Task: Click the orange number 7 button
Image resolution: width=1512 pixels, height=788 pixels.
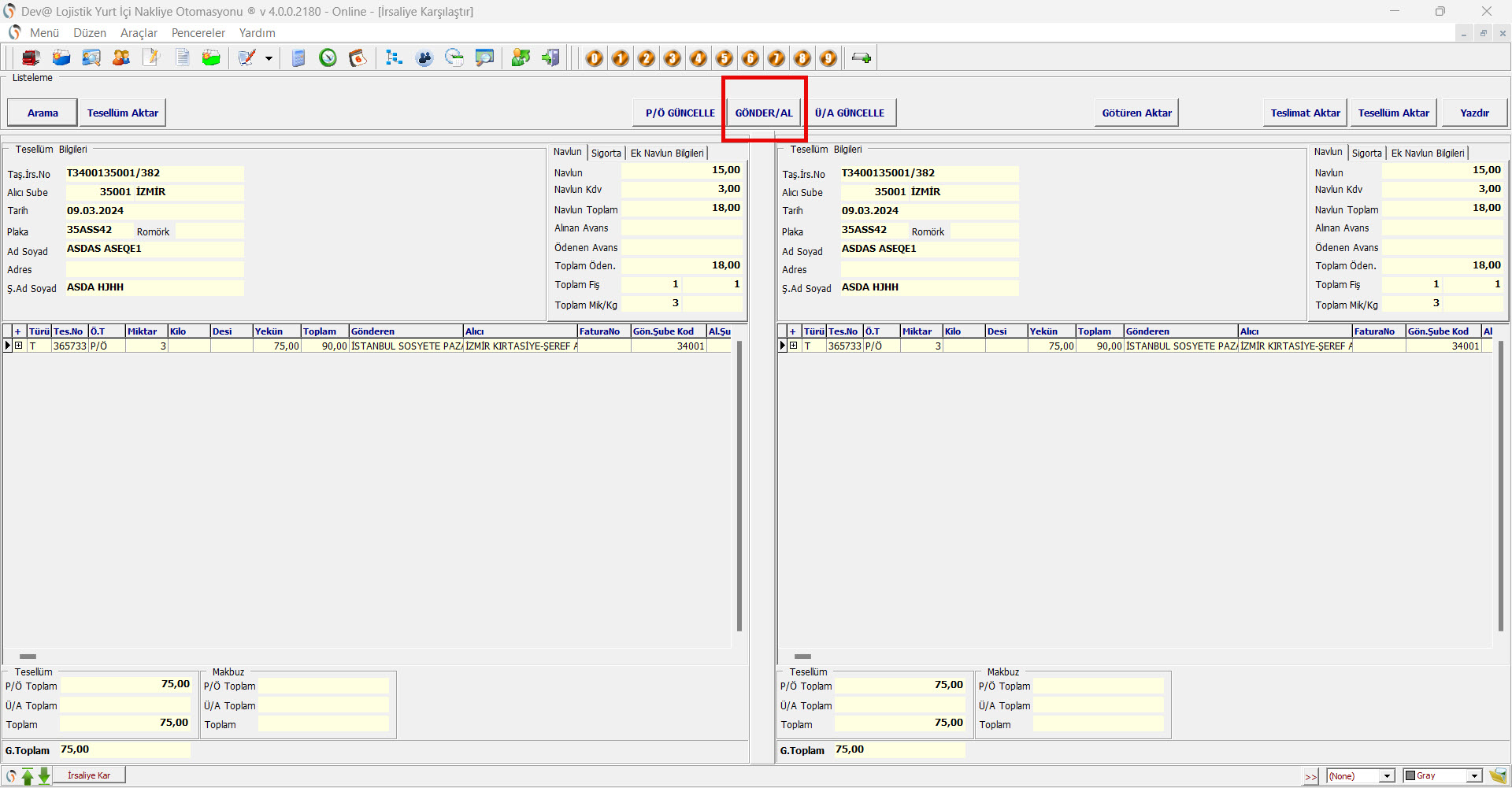Action: pos(776,58)
